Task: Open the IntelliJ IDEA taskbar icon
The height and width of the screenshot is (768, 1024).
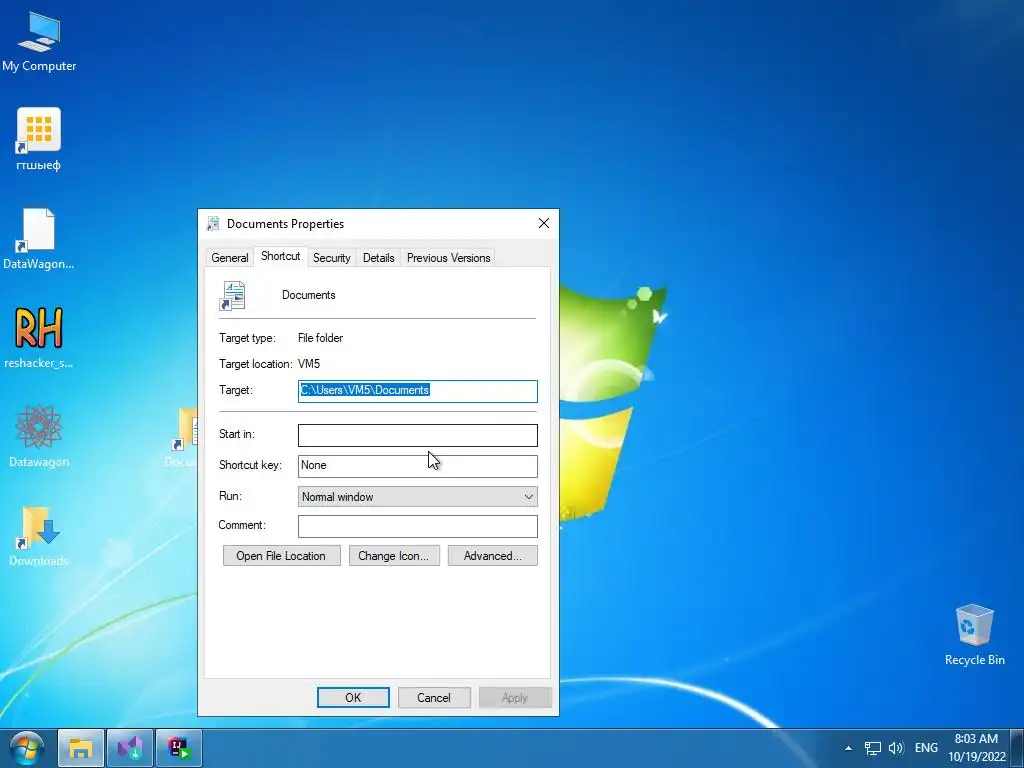Action: [179, 748]
